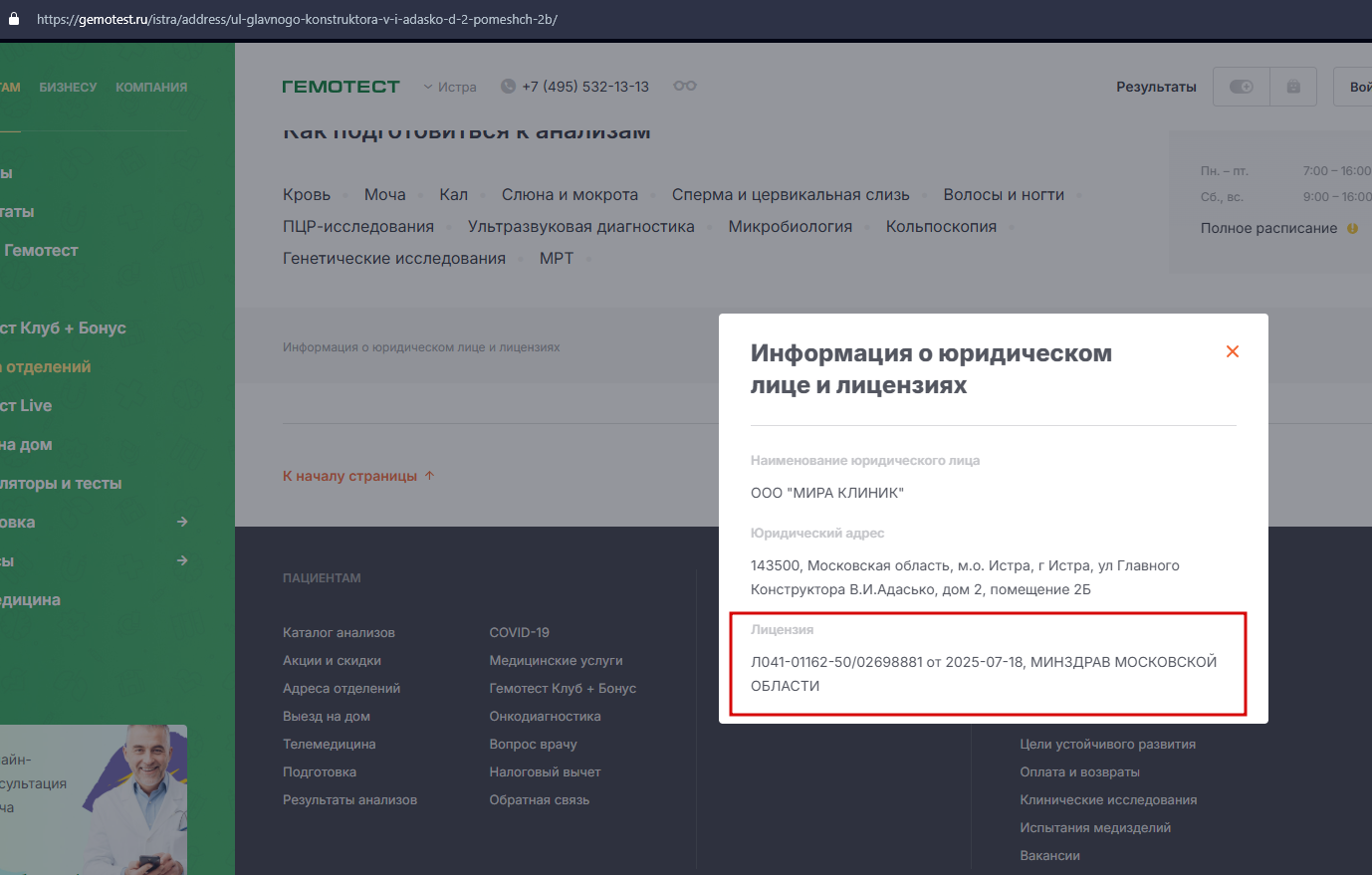
Task: Click the yellow info icon near schedule
Action: (x=1352, y=228)
